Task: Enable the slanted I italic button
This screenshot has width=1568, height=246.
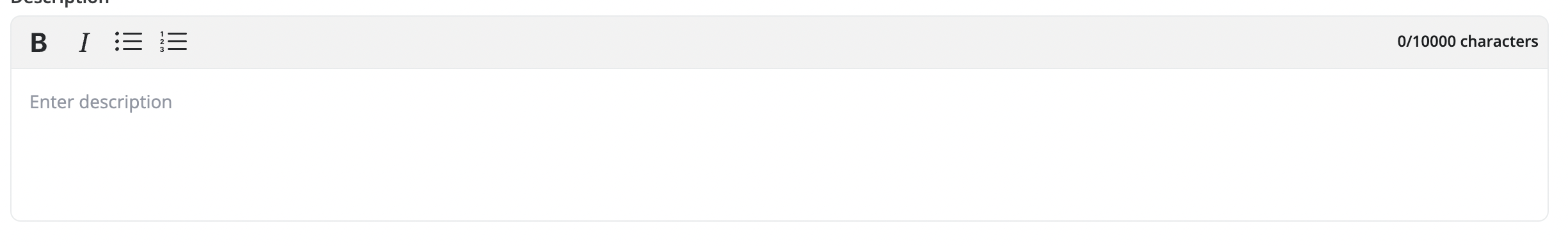Action: 84,42
